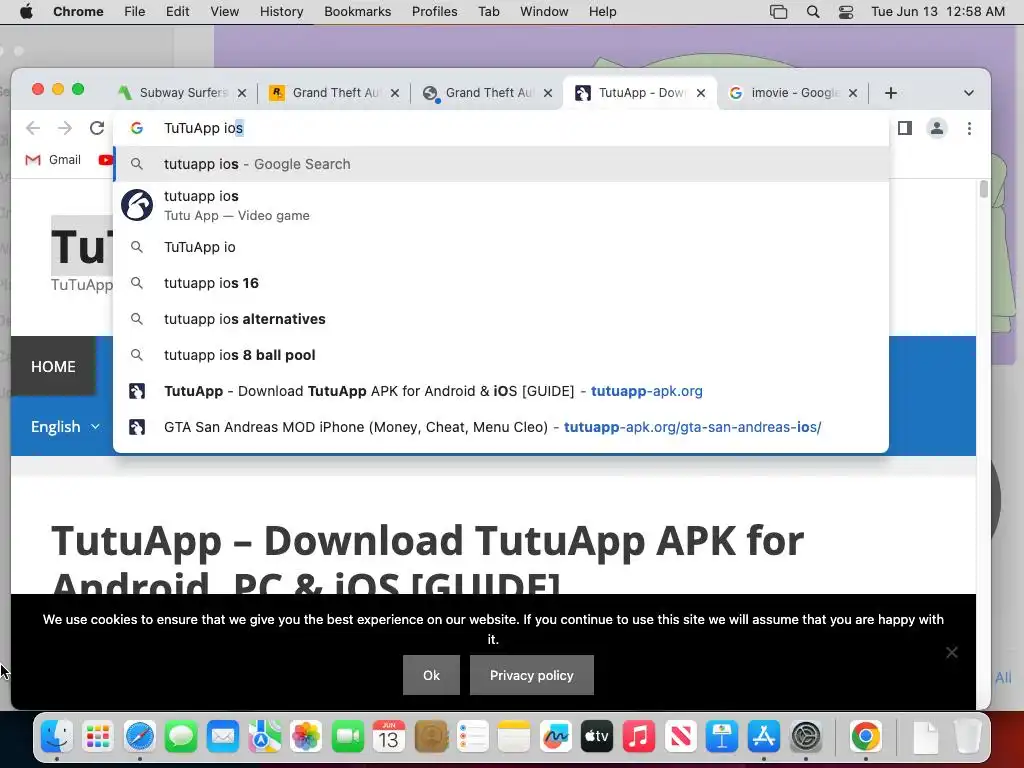Open Apple TV from the Dock
The width and height of the screenshot is (1024, 768).
pyautogui.click(x=597, y=737)
